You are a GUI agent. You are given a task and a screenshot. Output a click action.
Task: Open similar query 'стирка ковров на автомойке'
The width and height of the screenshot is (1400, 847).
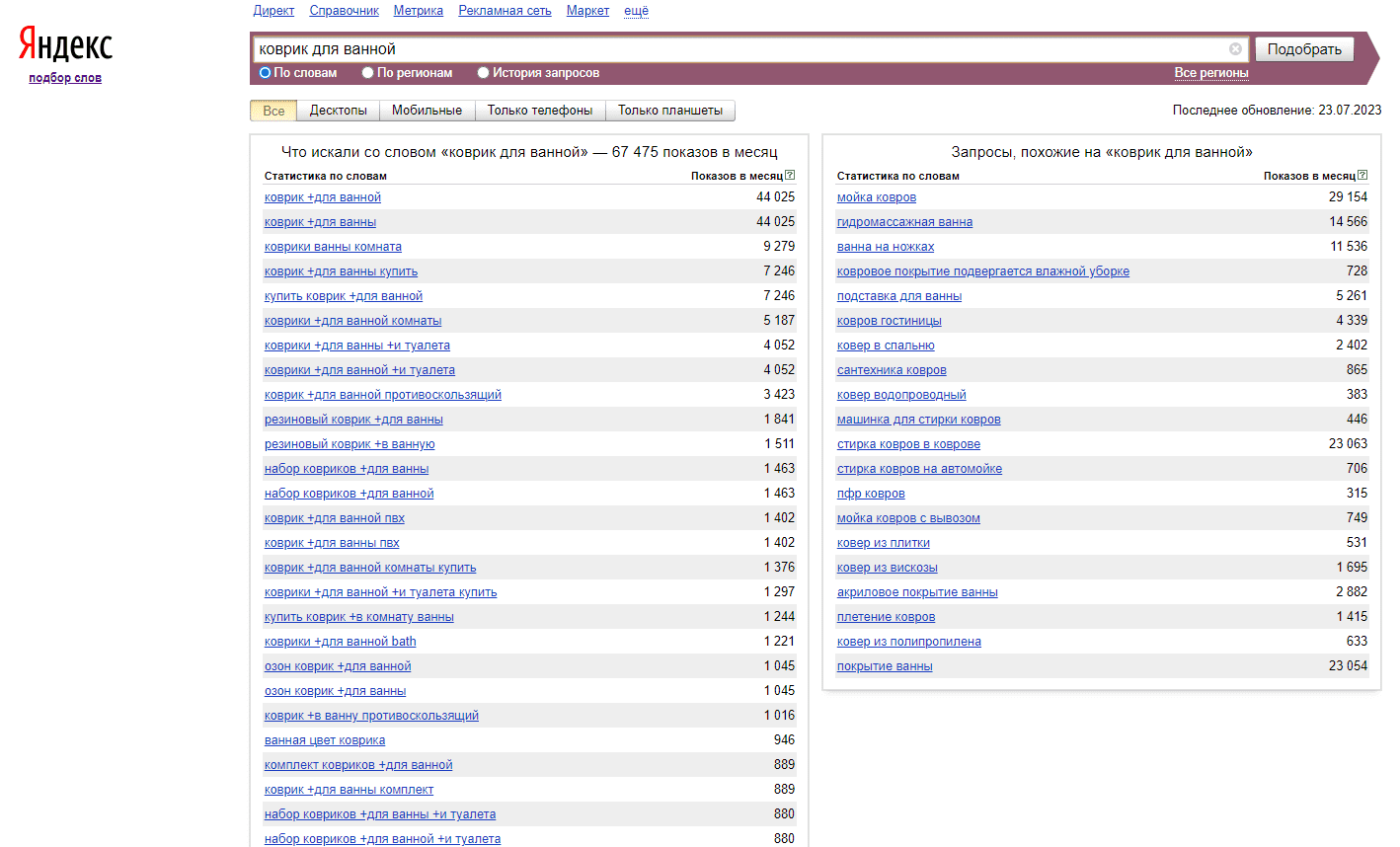[919, 469]
